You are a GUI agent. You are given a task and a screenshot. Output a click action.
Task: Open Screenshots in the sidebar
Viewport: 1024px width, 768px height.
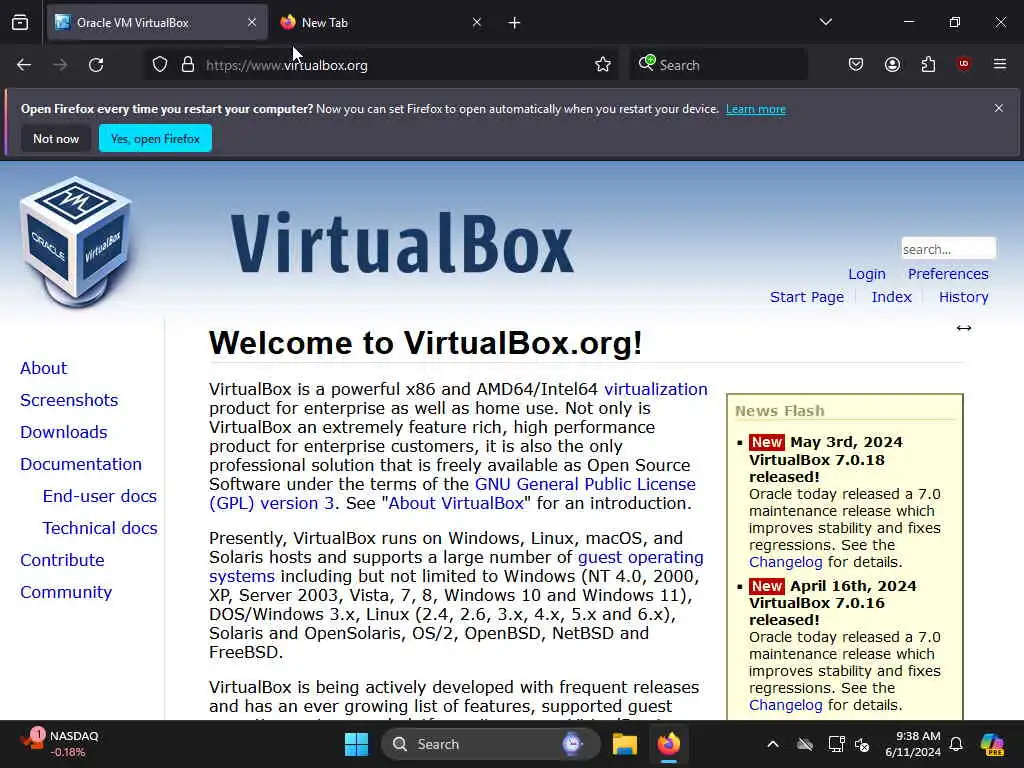(69, 400)
